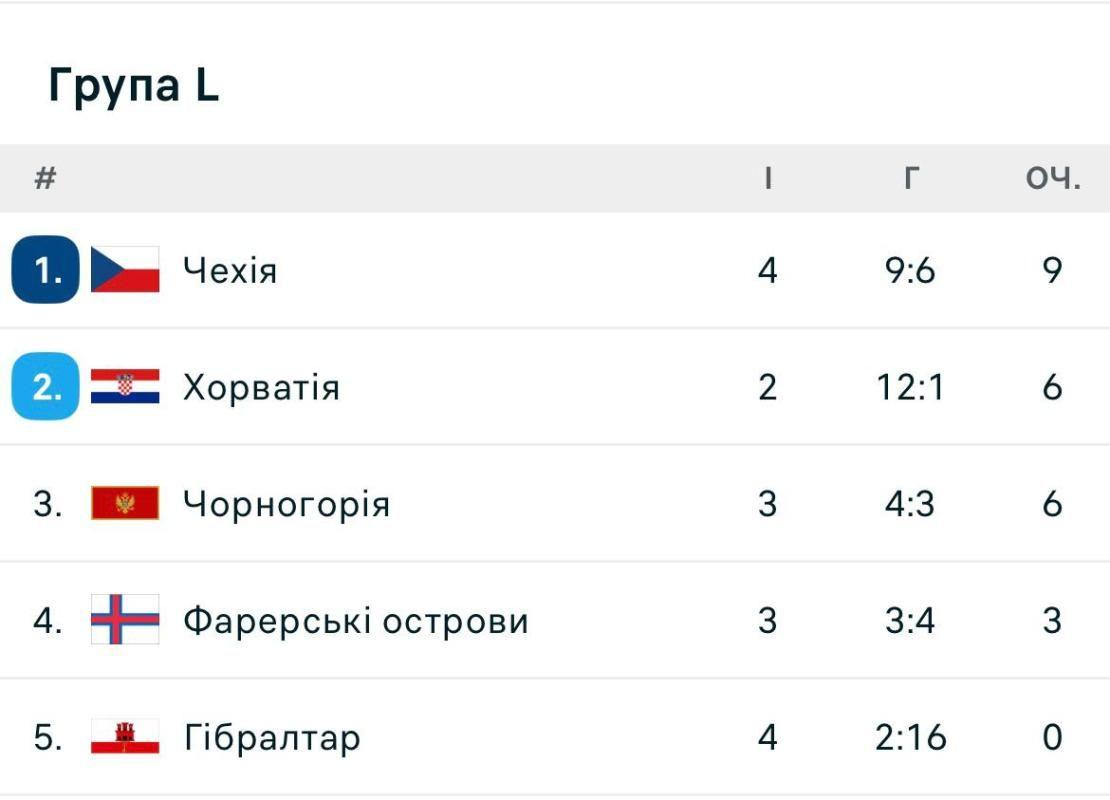Click the І games played column header
This screenshot has height=800, width=1110.
[767, 179]
